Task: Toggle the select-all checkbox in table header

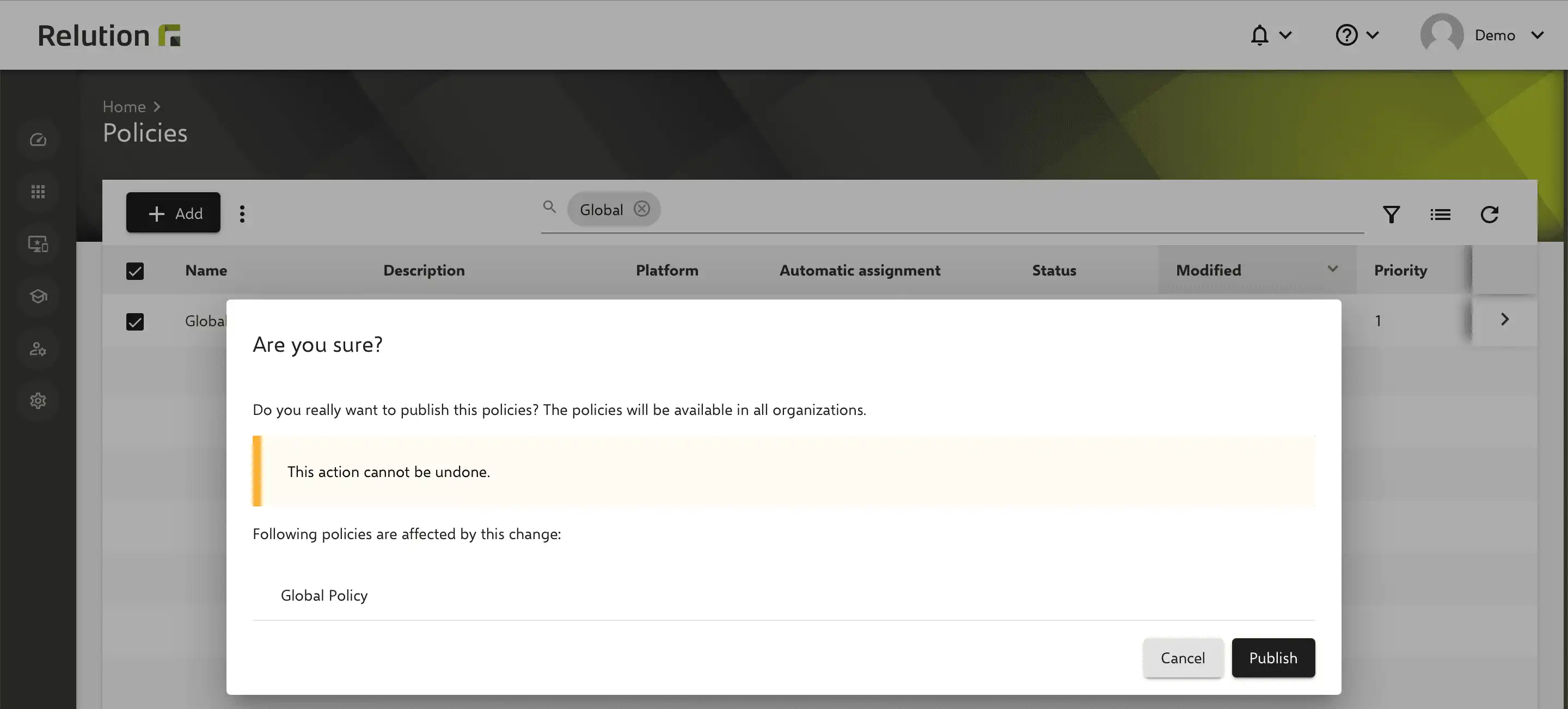Action: pos(135,271)
